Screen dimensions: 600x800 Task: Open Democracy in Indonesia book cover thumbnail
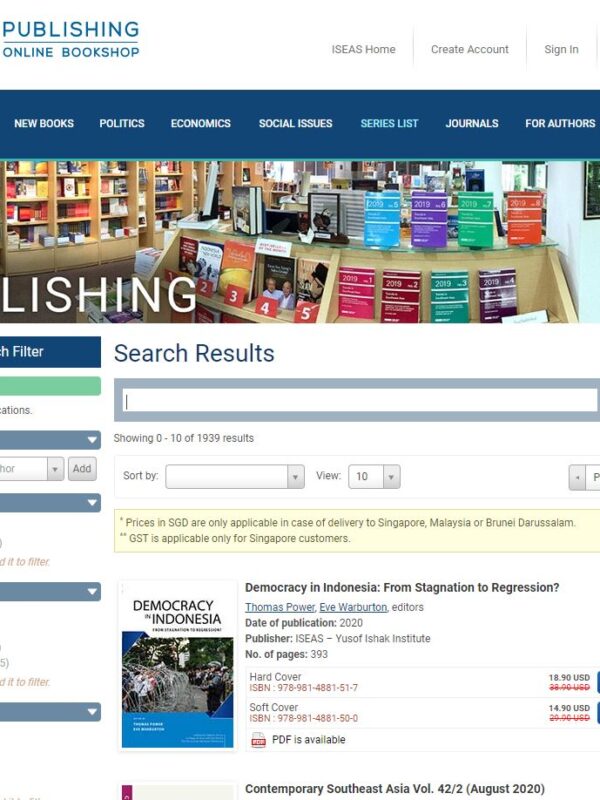pyautogui.click(x=178, y=666)
